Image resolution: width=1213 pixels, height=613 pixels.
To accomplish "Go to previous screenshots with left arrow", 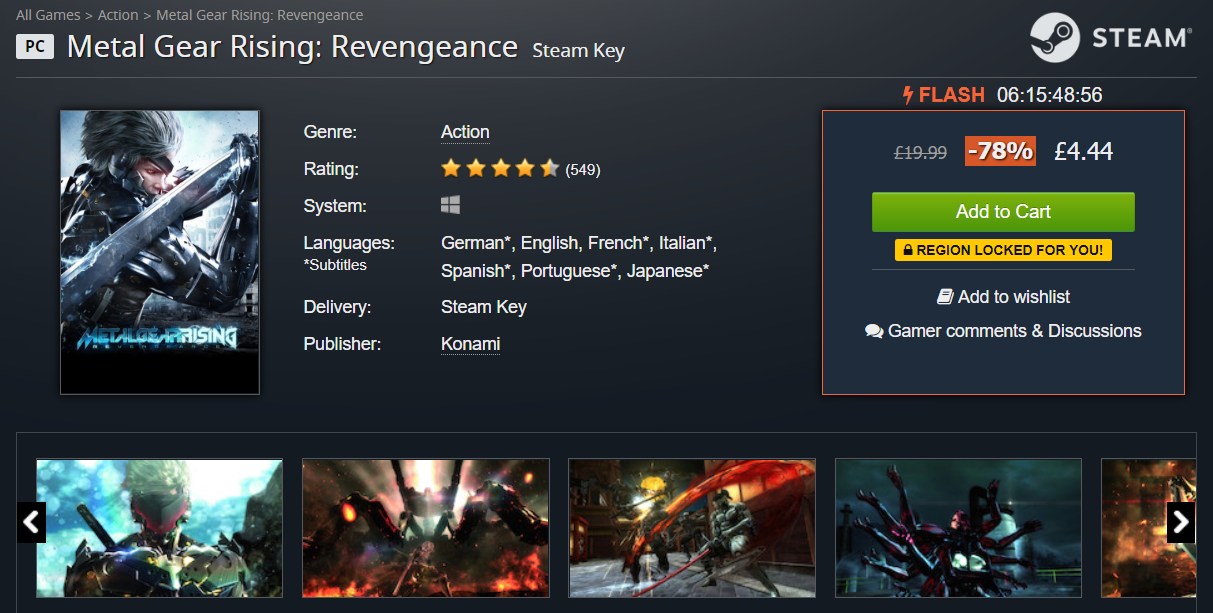I will point(32,521).
